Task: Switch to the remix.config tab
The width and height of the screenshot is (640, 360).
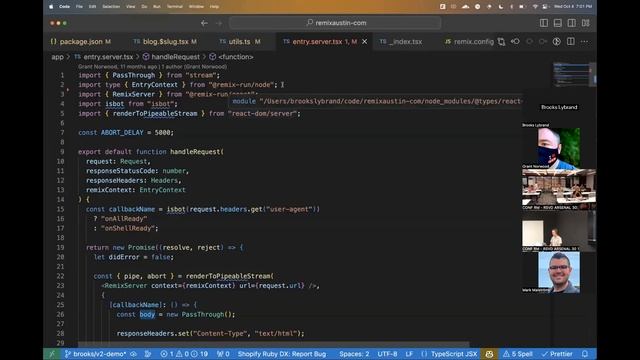Action: point(469,42)
